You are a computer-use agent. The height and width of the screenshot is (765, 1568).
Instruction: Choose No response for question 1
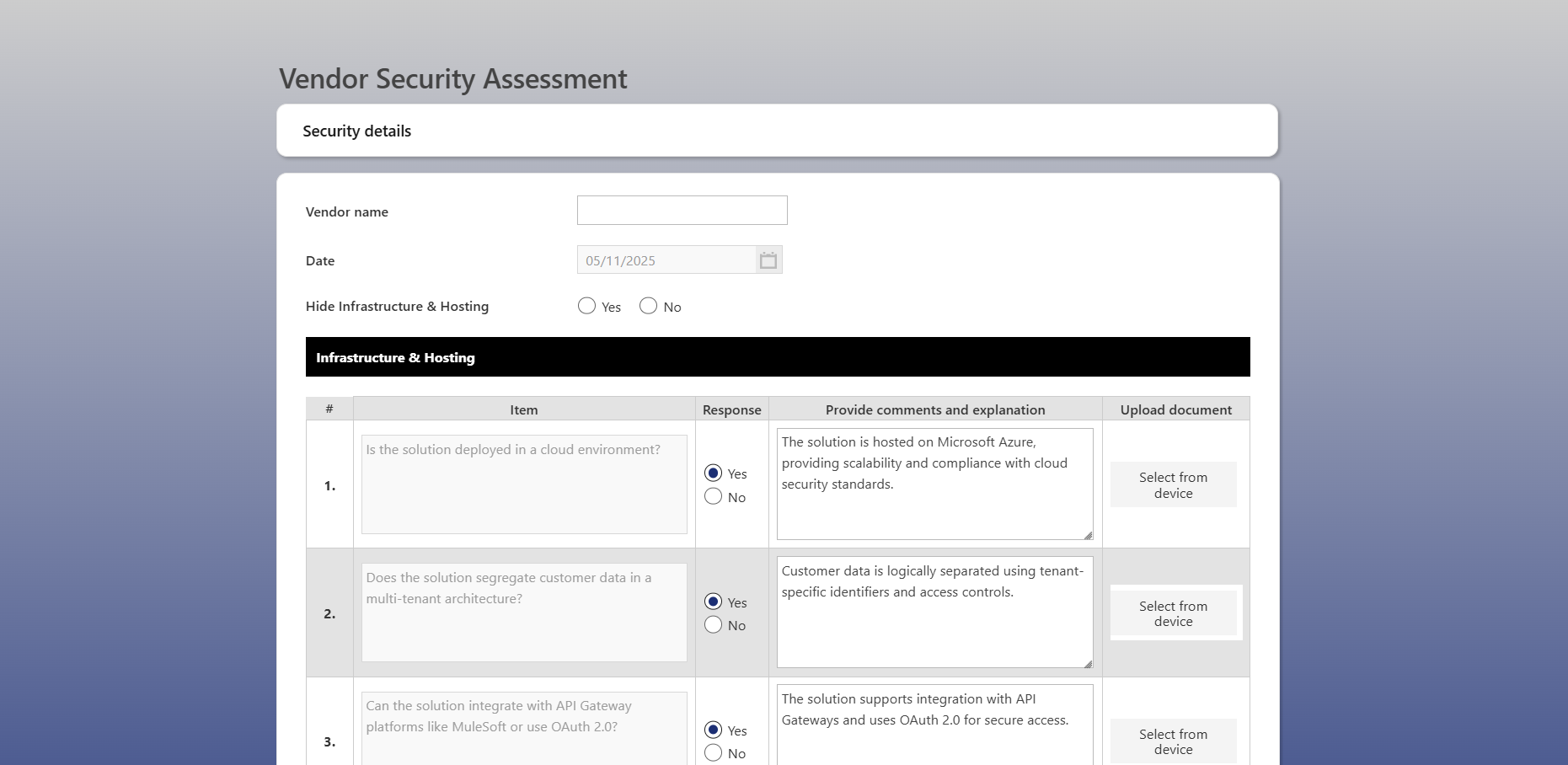pyautogui.click(x=714, y=497)
